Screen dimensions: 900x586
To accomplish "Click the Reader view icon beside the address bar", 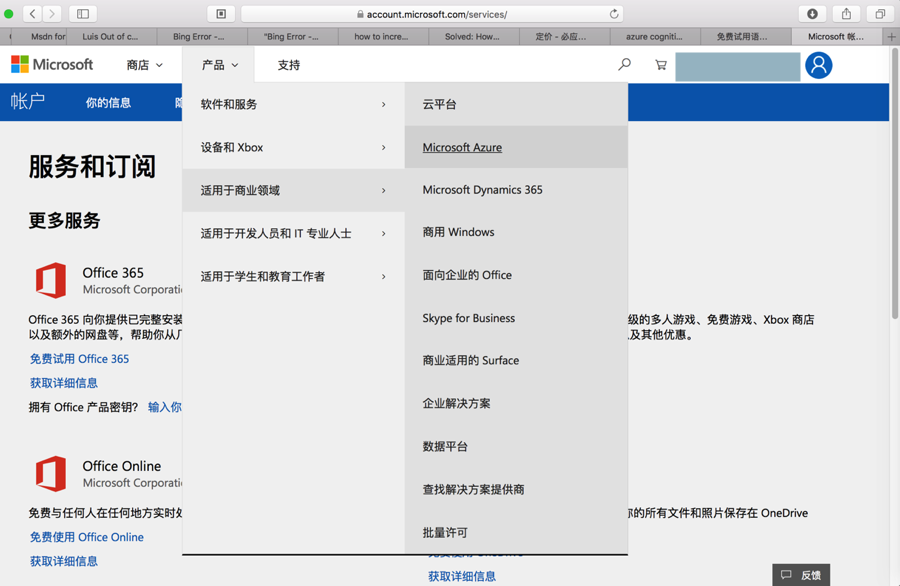I will click(221, 14).
